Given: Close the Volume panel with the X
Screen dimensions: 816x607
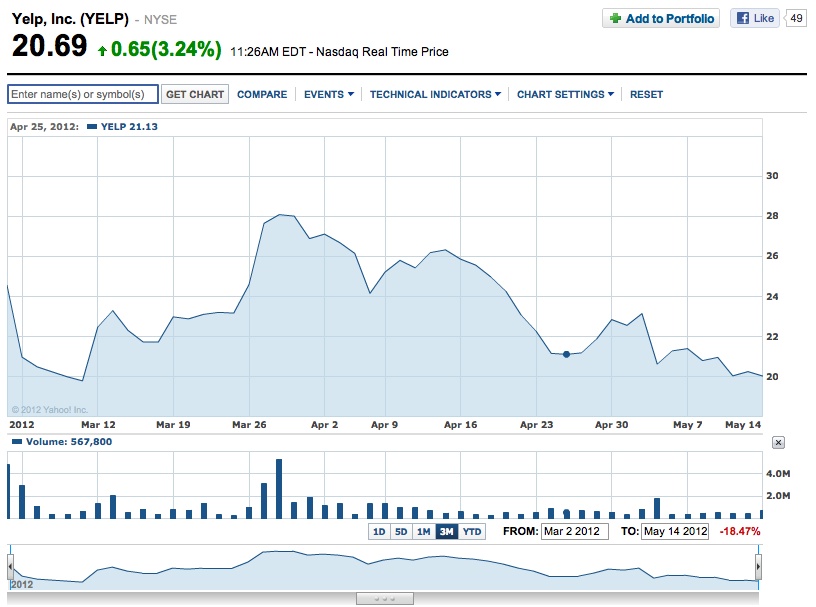Looking at the screenshot, I should click(x=778, y=442).
